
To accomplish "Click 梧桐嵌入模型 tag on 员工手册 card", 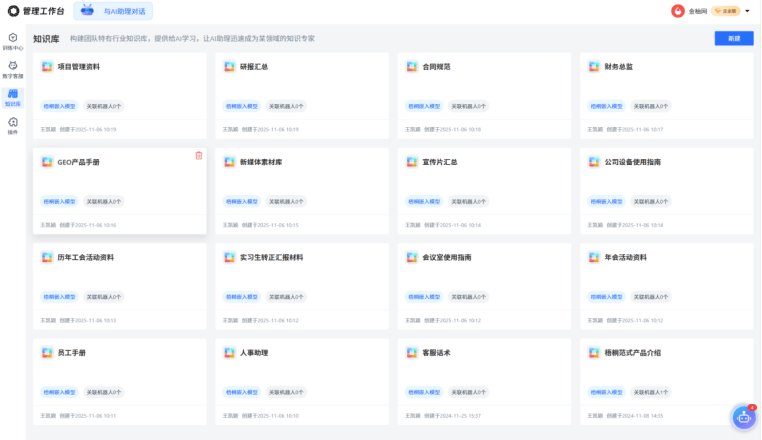I will pyautogui.click(x=59, y=392).
